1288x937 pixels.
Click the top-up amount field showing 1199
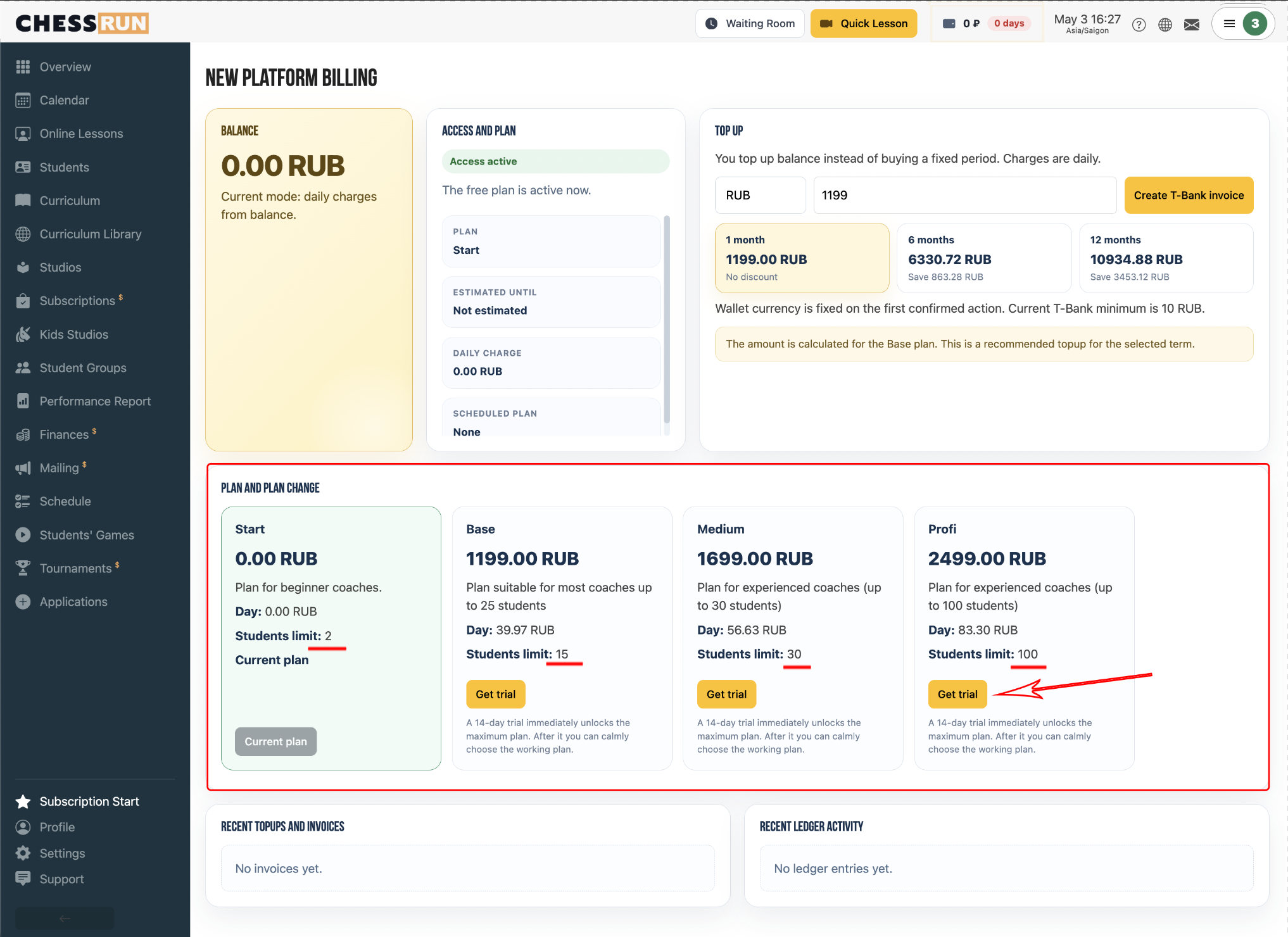click(964, 195)
